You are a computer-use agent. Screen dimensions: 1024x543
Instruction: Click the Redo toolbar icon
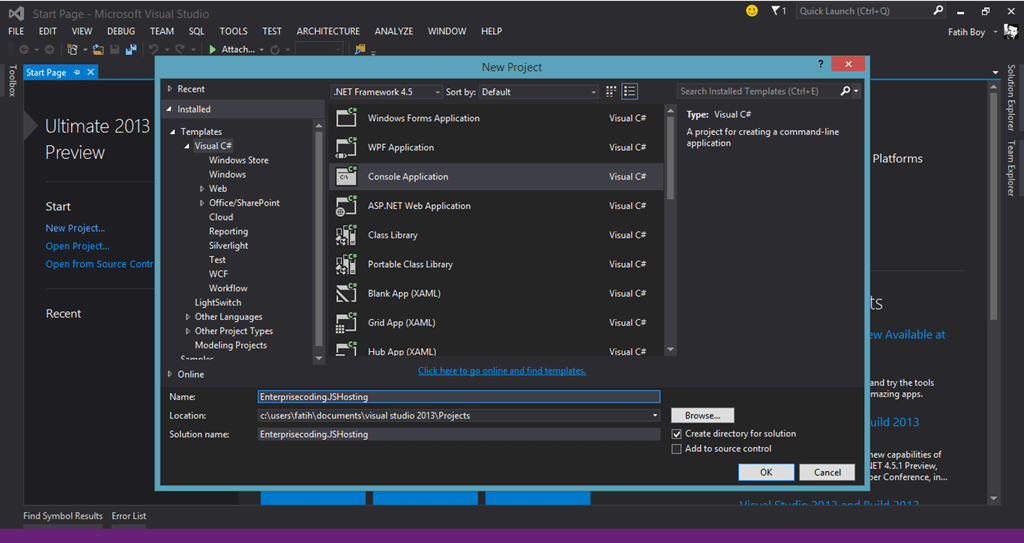180,49
